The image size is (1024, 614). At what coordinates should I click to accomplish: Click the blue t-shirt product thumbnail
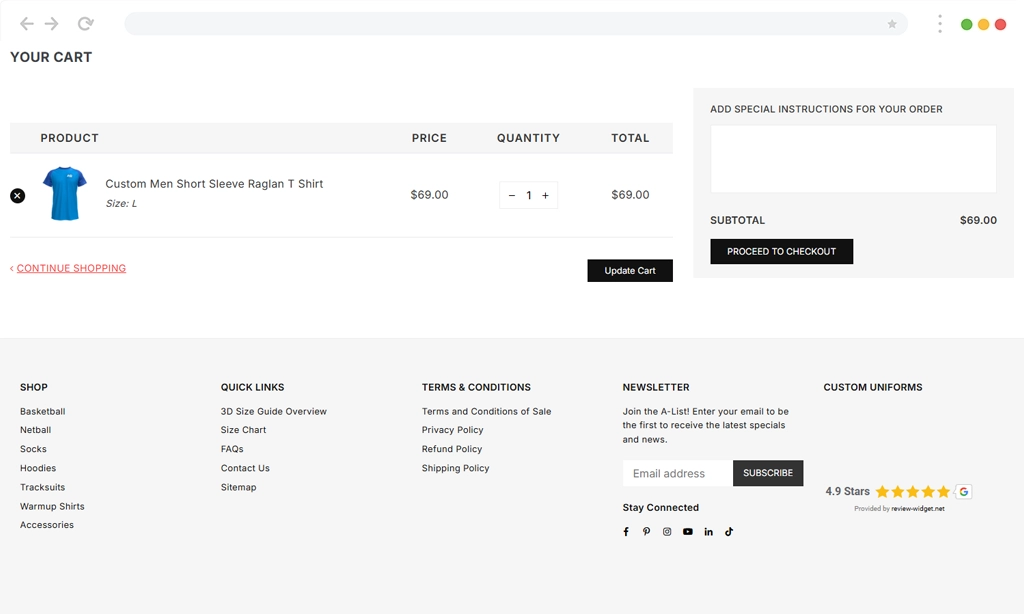tap(65, 192)
